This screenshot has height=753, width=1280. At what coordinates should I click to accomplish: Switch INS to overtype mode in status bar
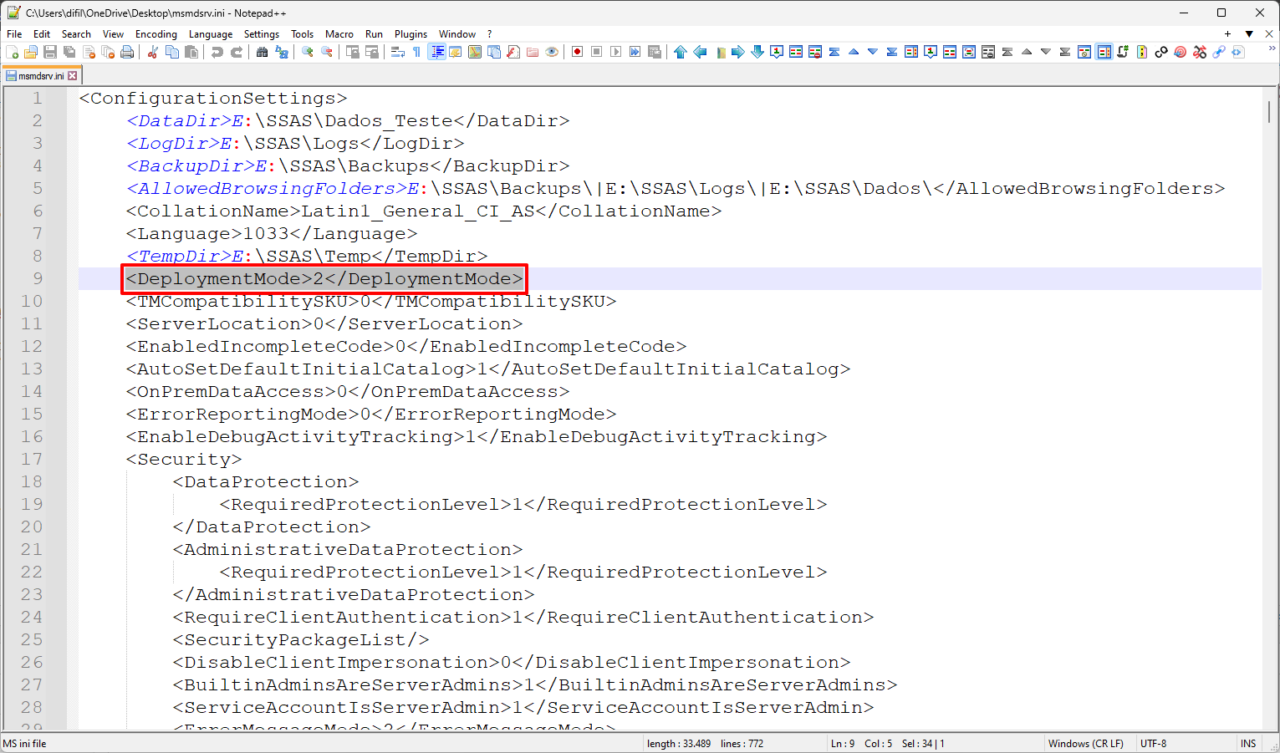[x=1249, y=743]
